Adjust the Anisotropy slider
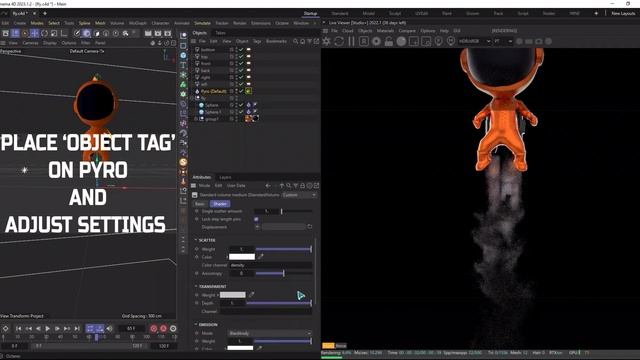The width and height of the screenshot is (640, 360). coord(284,273)
